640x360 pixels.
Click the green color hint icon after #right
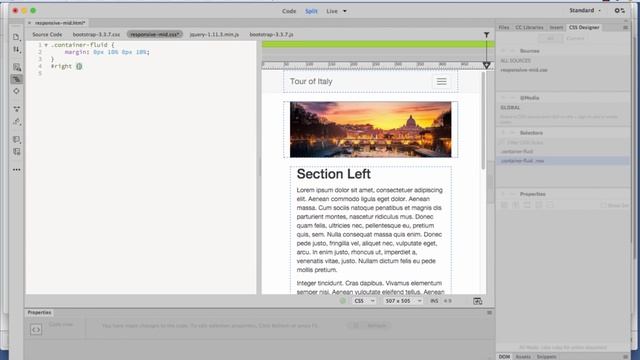click(79, 66)
